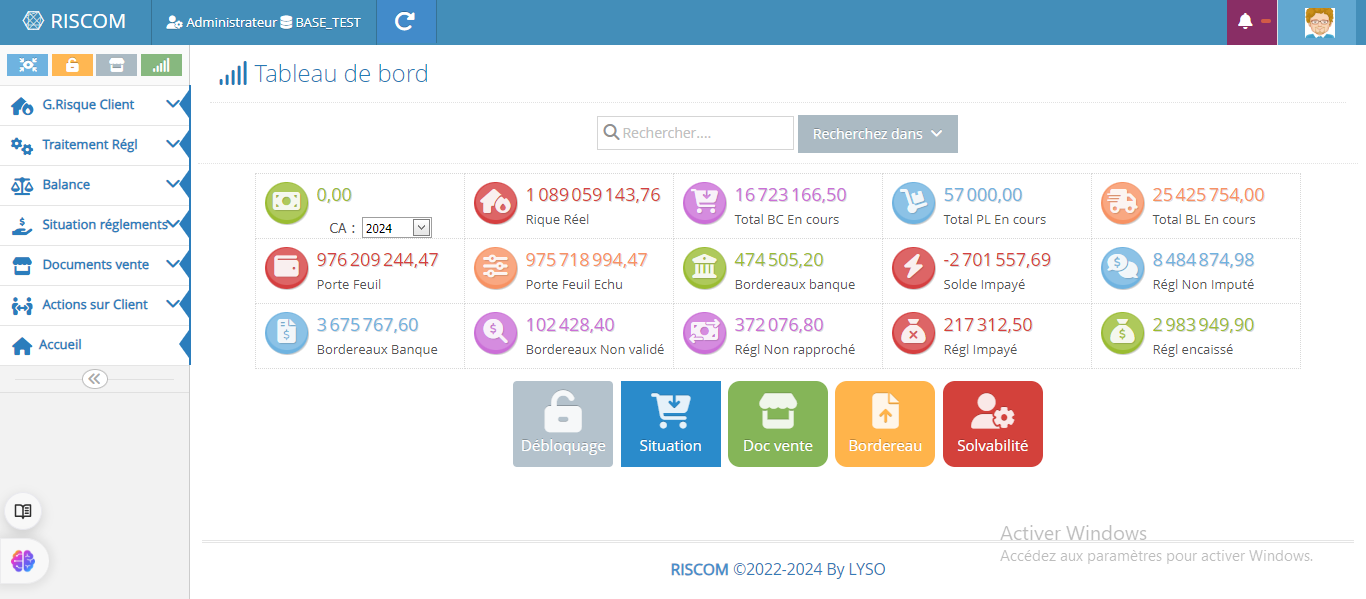Image resolution: width=1366 pixels, height=599 pixels.
Task: Click the Régl encaissé money bag icon
Action: coord(1121,333)
